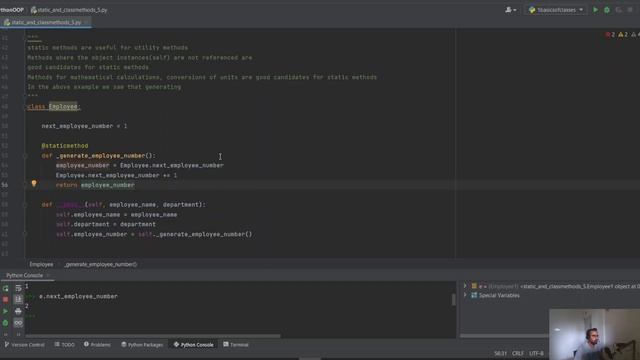This screenshot has width=640, height=360.
Task: Click the Stop icon in top toolbar
Action: [x=630, y=10]
